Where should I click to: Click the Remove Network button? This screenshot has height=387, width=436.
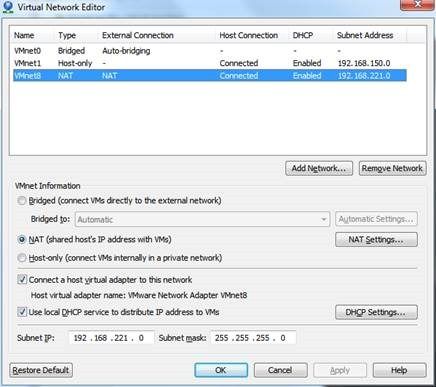coord(392,168)
